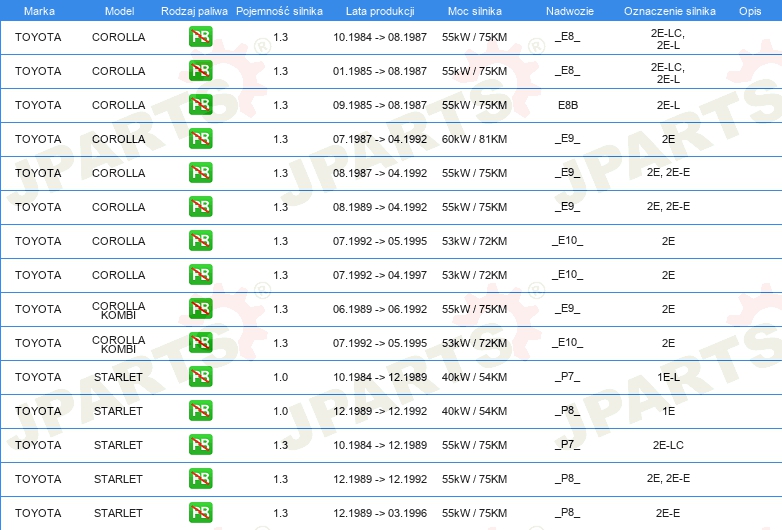Click the Model column header

click(119, 11)
